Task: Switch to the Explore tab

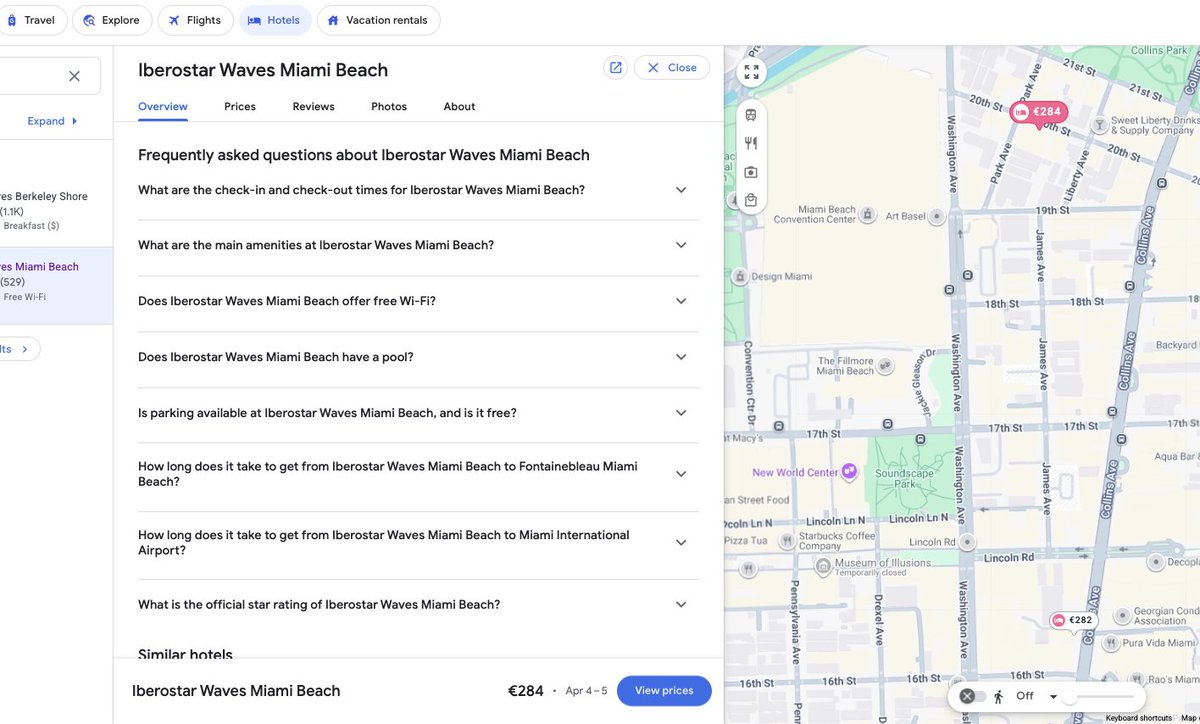Action: [x=112, y=20]
